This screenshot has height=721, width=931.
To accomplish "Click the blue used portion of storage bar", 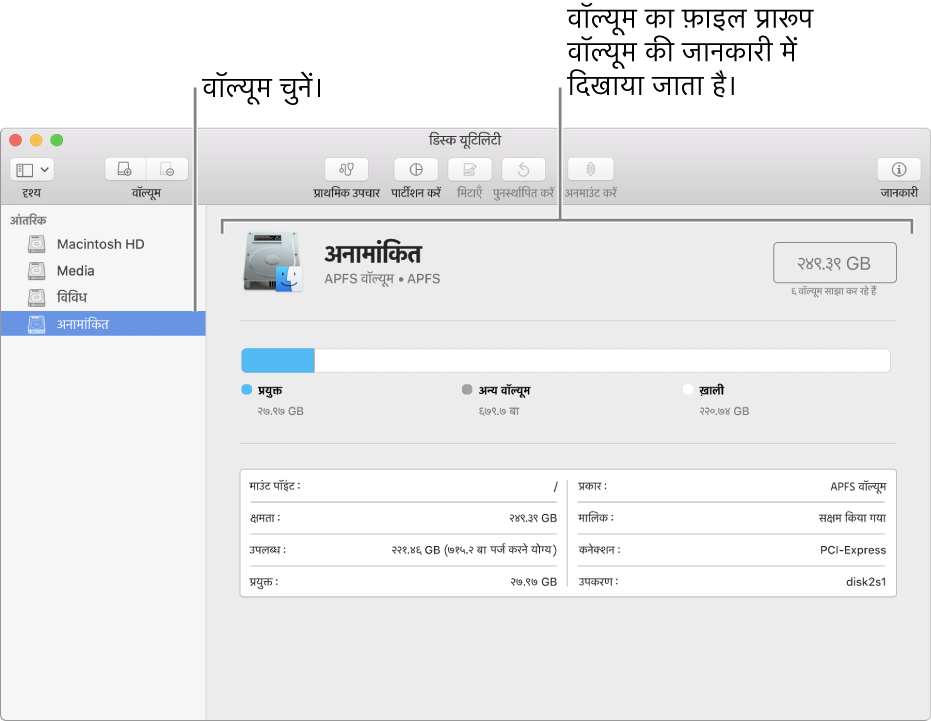I will pos(278,360).
